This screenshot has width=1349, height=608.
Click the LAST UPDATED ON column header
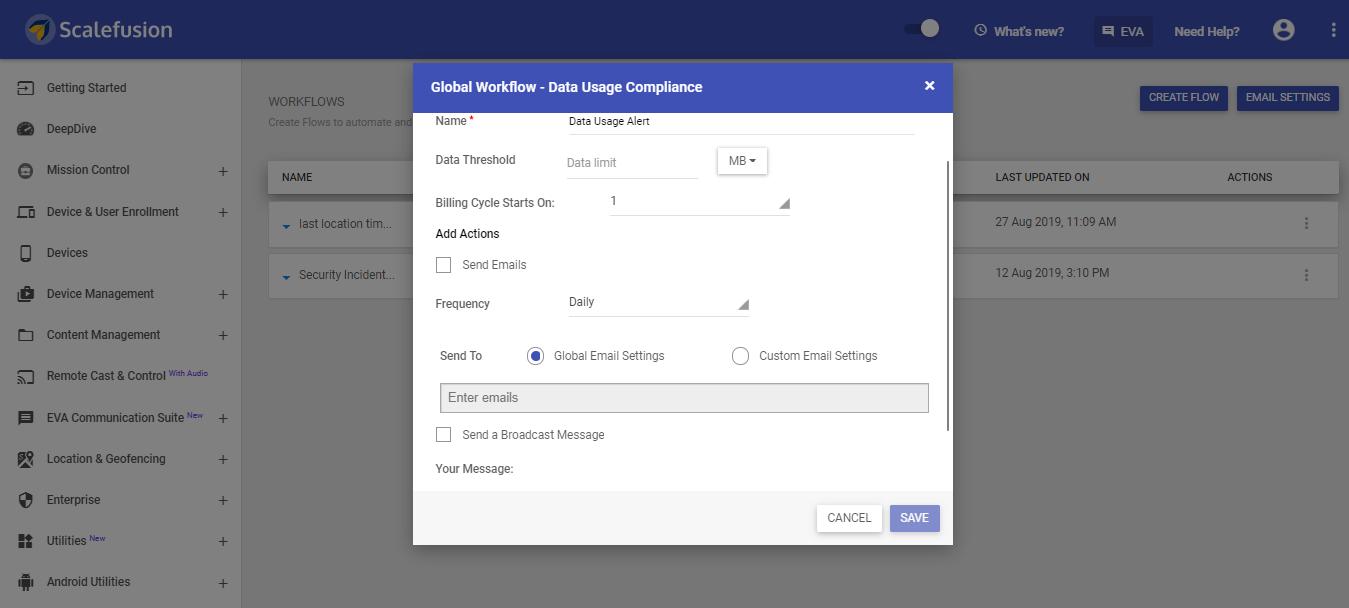1042,177
